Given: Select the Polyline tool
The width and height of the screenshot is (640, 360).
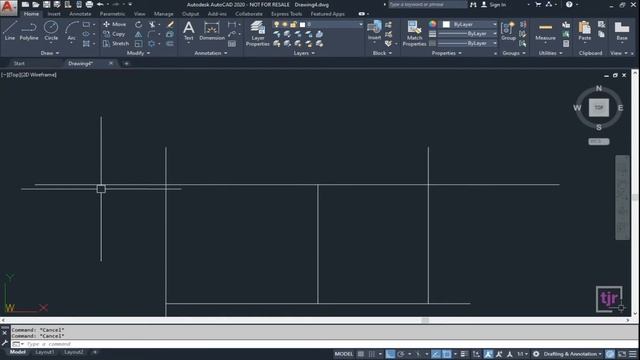Looking at the screenshot, I should pos(29,31).
